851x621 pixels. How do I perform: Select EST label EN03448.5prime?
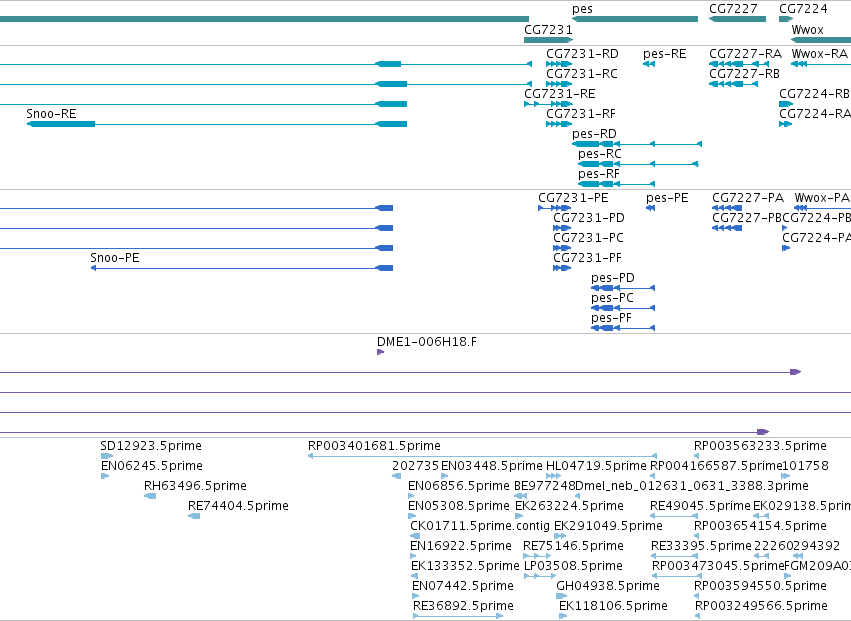click(x=492, y=466)
